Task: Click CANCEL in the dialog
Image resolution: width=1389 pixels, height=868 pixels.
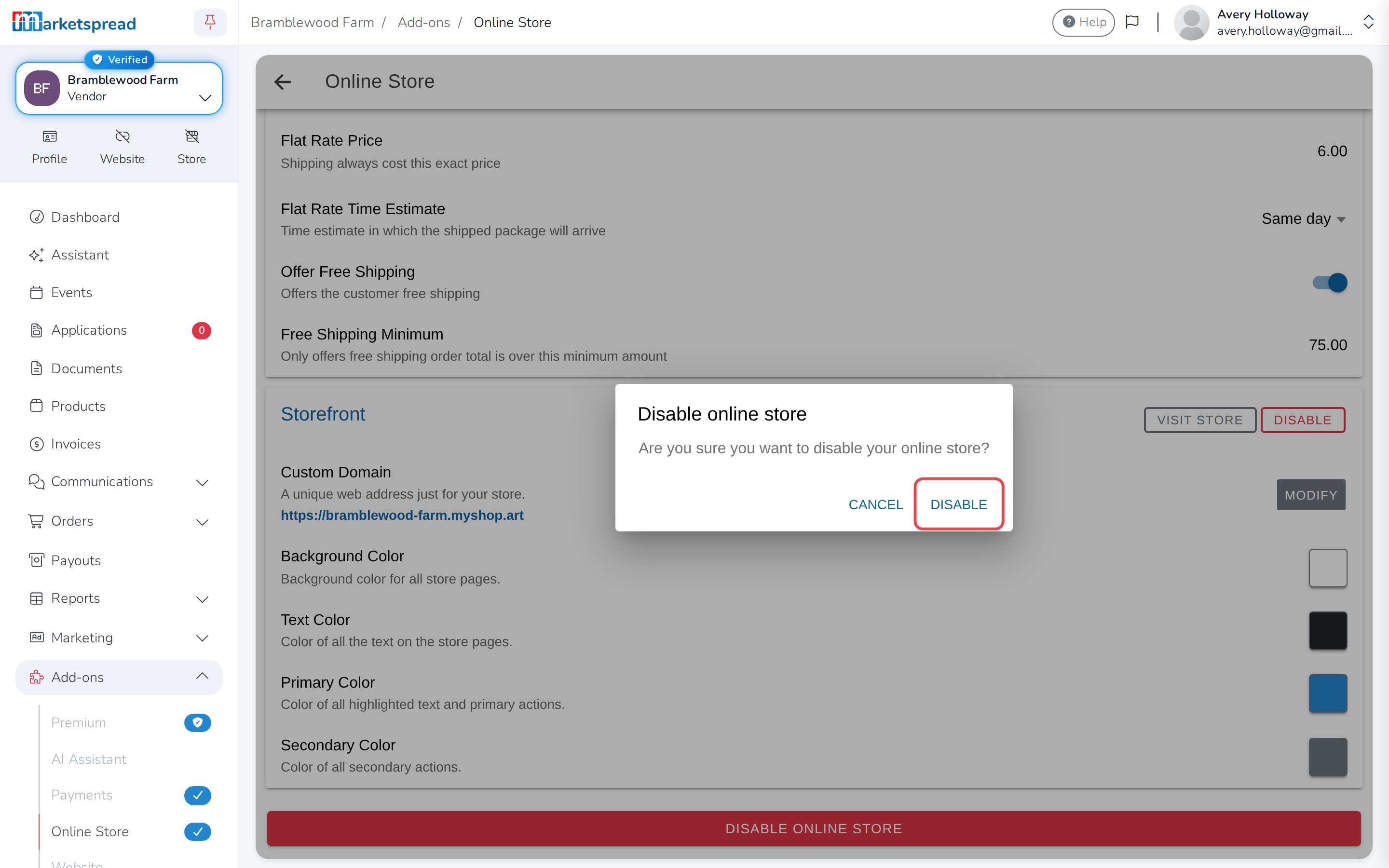Action: (x=875, y=504)
